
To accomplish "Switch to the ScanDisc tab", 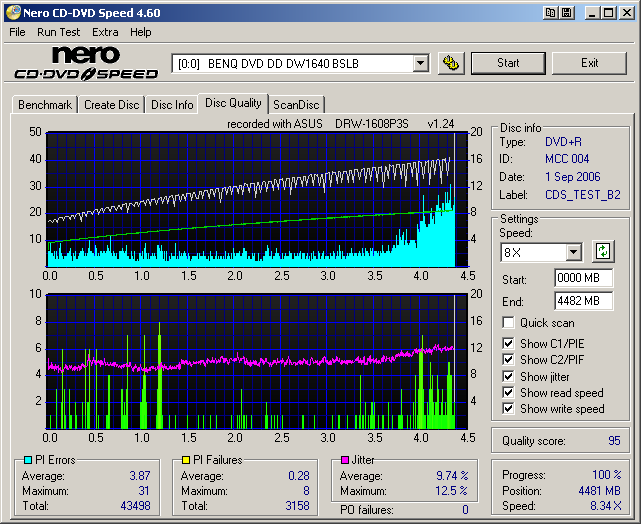I will pos(296,105).
